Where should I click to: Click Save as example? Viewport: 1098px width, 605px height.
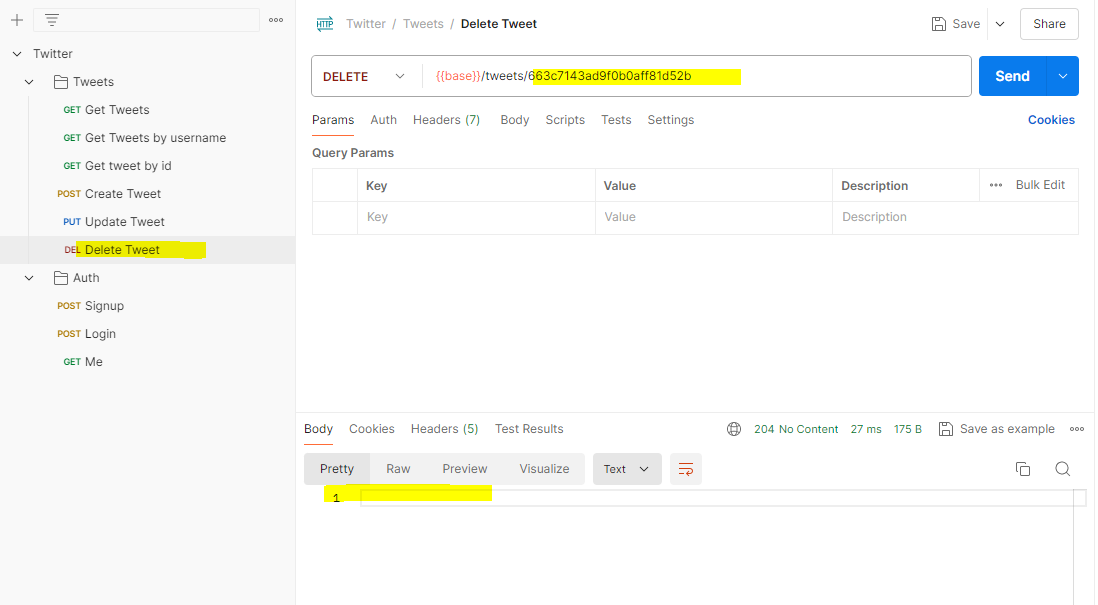coord(996,429)
